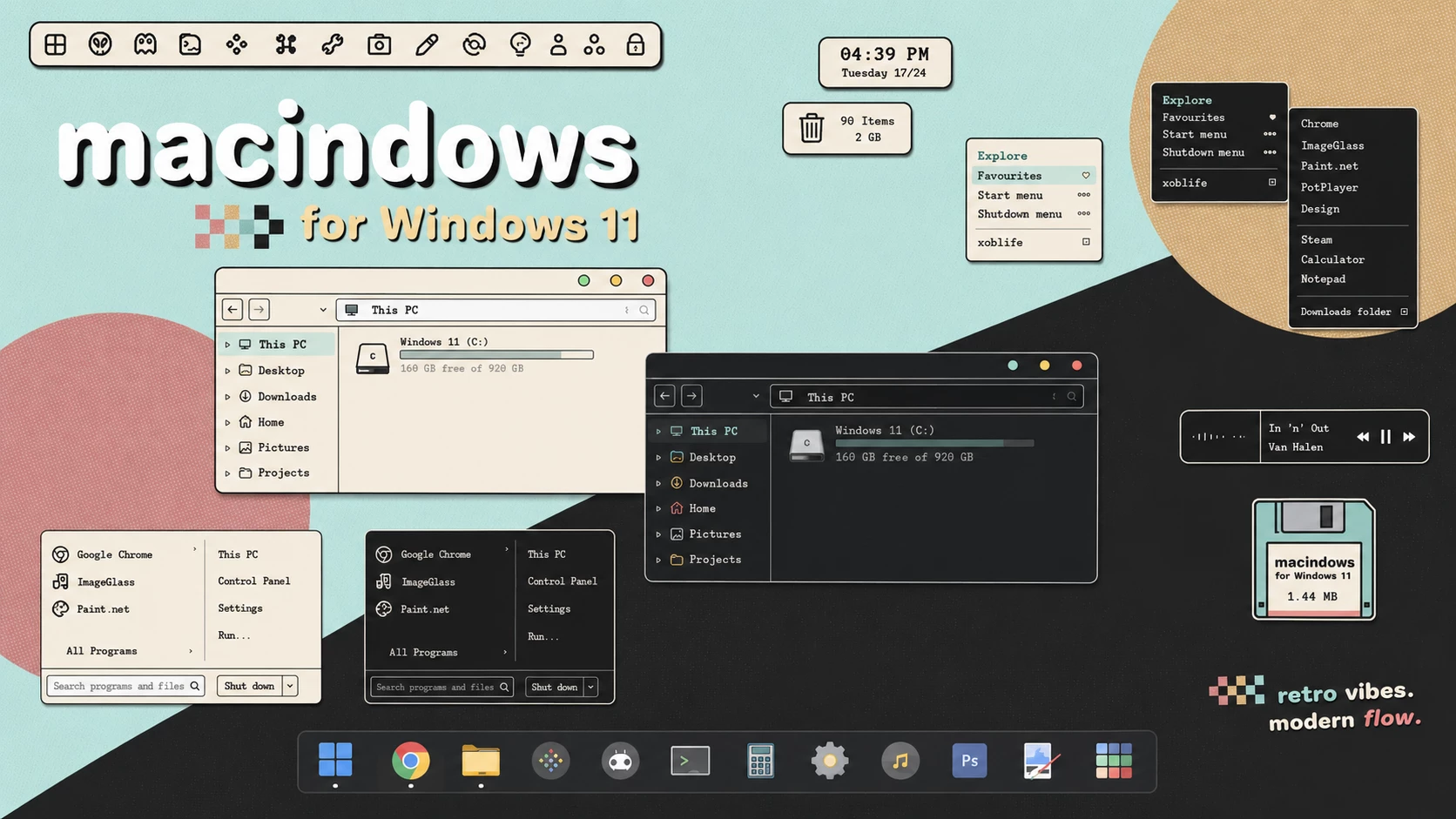Viewport: 1456px width, 819px height.
Task: Select Control Panel in light start menu
Action: [254, 581]
